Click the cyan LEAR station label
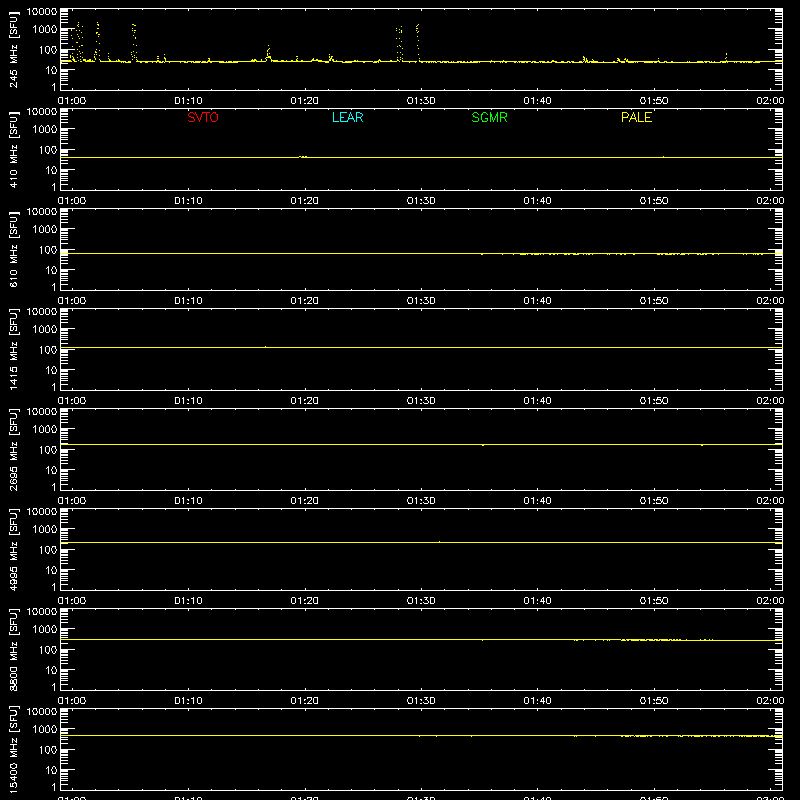 click(347, 117)
